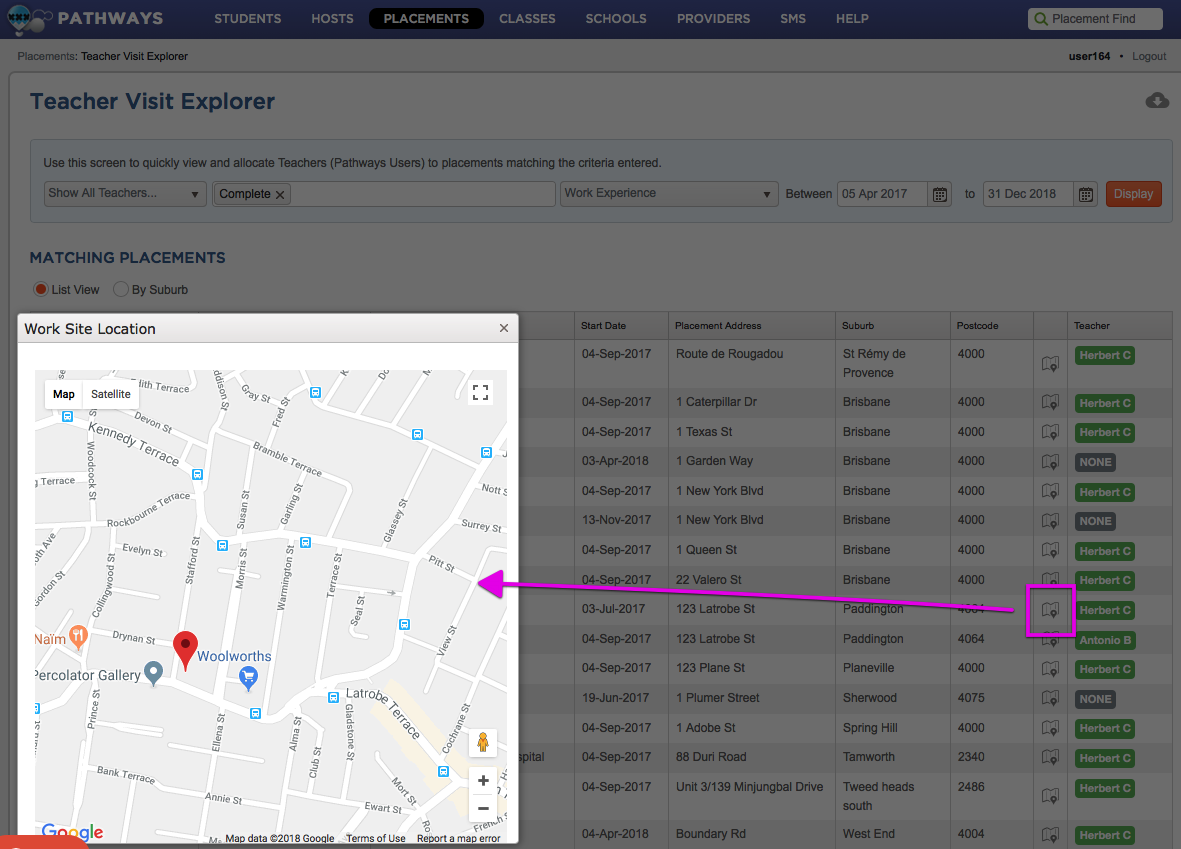1181x849 pixels.
Task: Open map icon for 13-Nov-2017 New York Blvd row
Action: click(1050, 521)
